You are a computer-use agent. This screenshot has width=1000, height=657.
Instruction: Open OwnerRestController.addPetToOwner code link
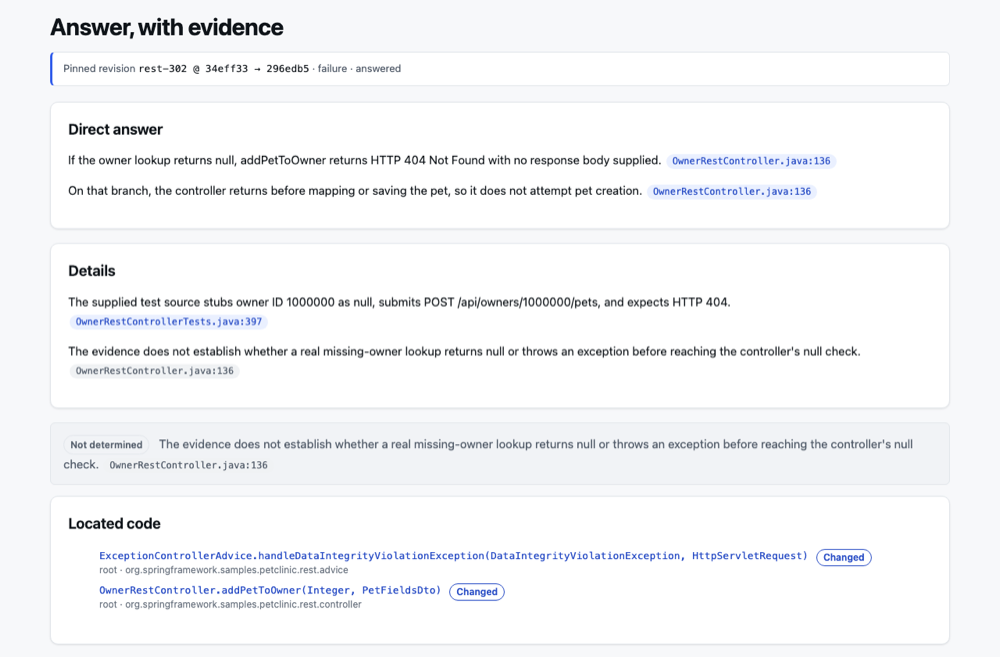click(x=270, y=590)
